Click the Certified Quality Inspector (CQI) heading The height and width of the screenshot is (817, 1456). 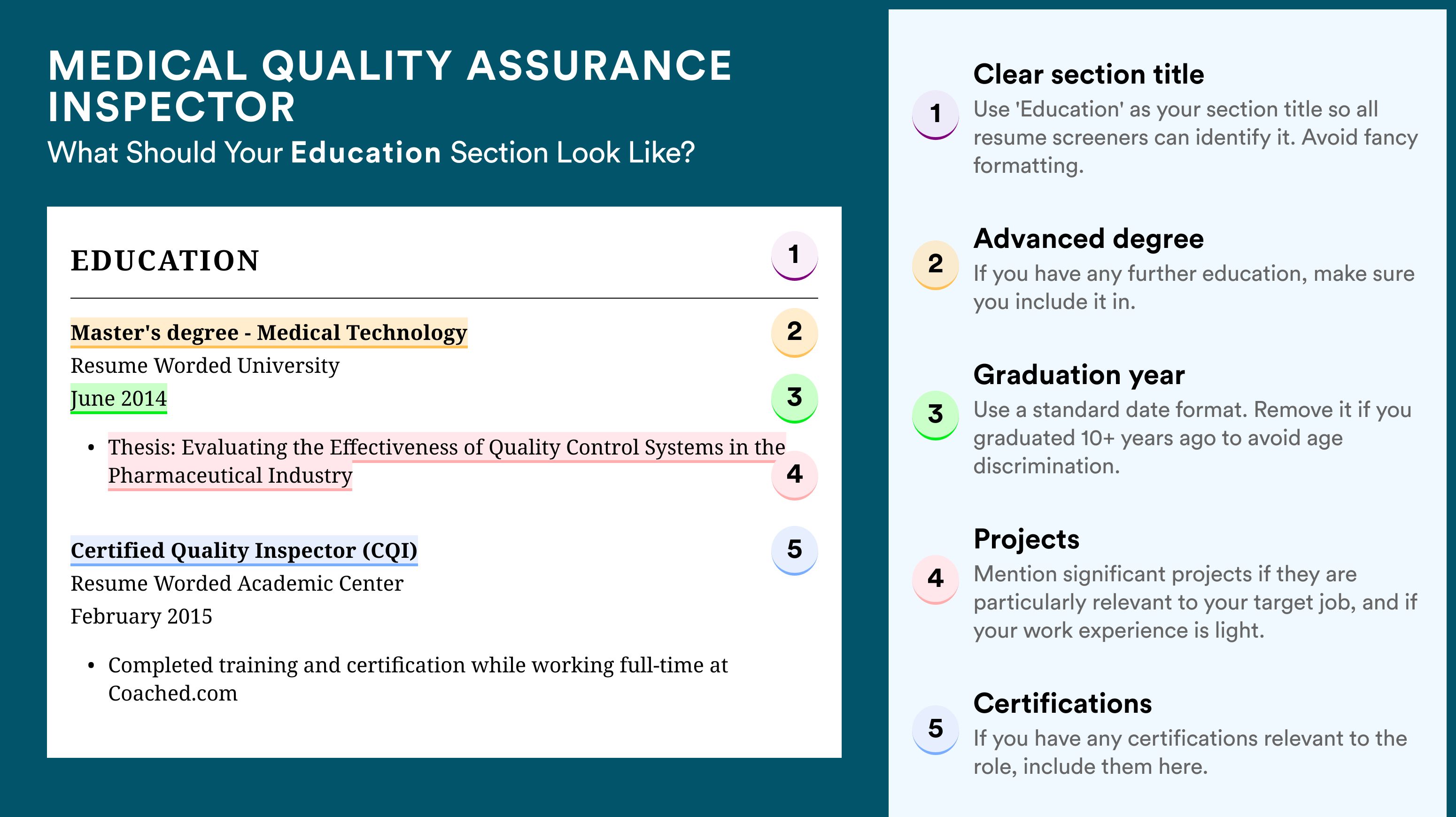244,551
